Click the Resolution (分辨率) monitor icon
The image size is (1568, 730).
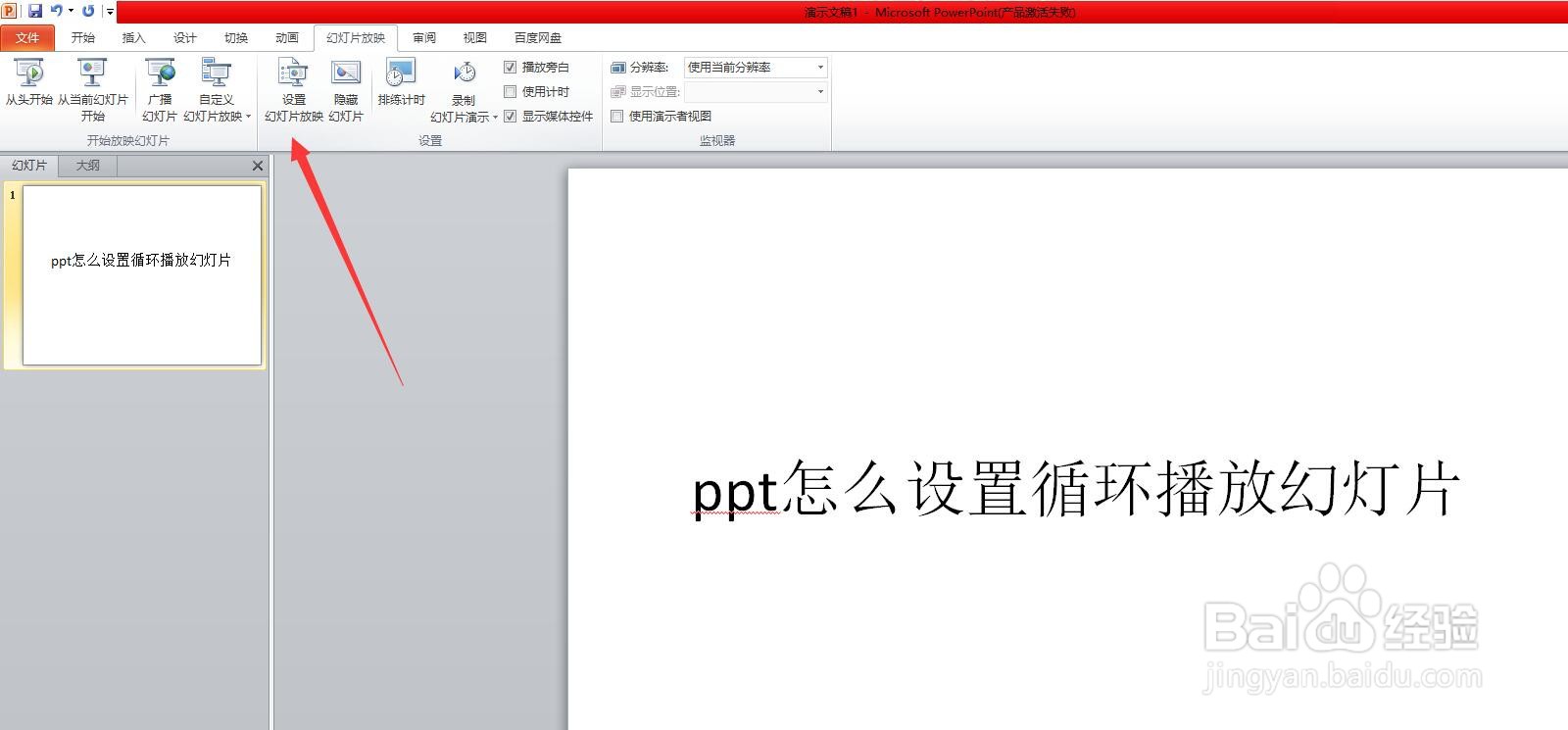point(618,68)
